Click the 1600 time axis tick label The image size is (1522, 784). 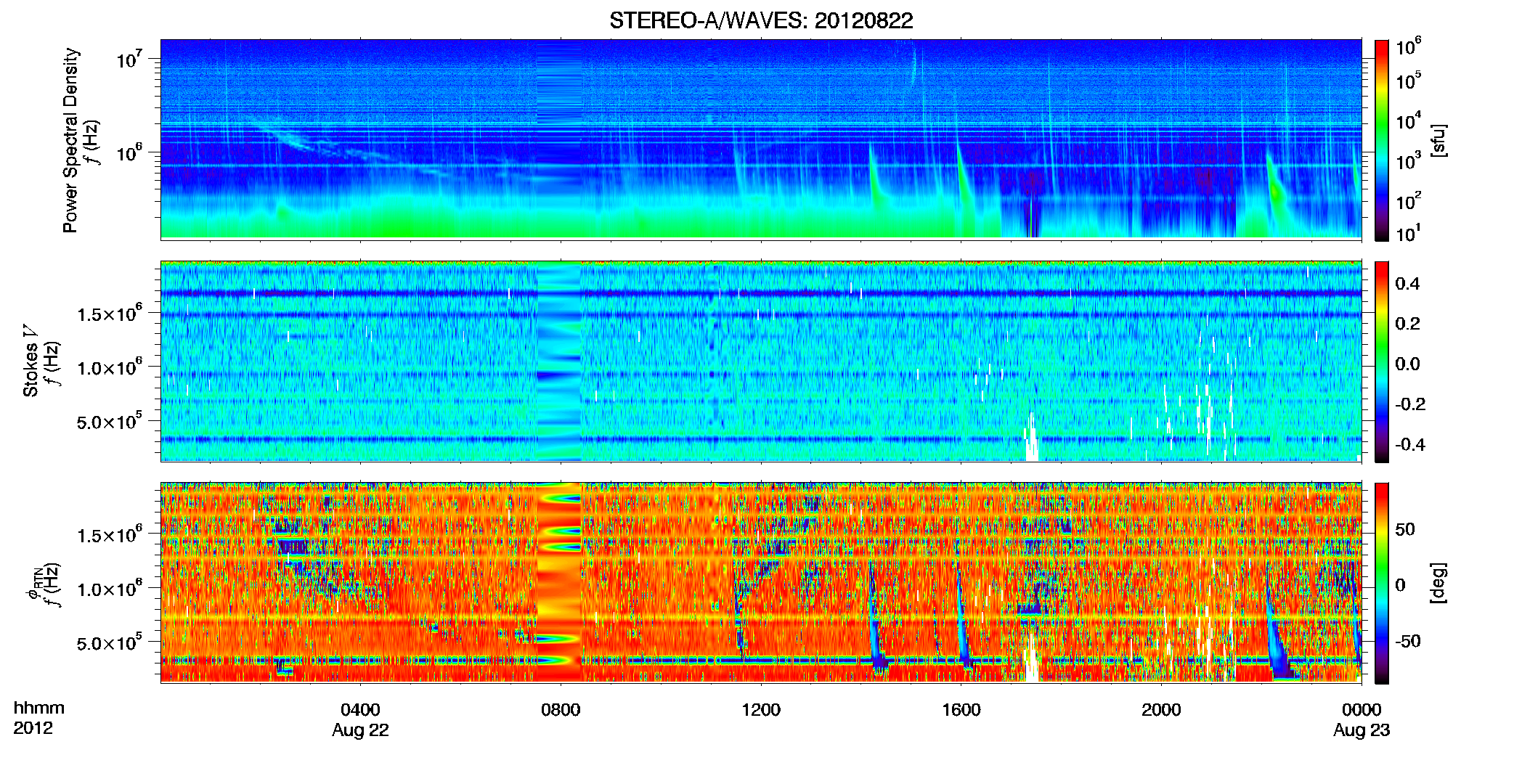pyautogui.click(x=961, y=709)
